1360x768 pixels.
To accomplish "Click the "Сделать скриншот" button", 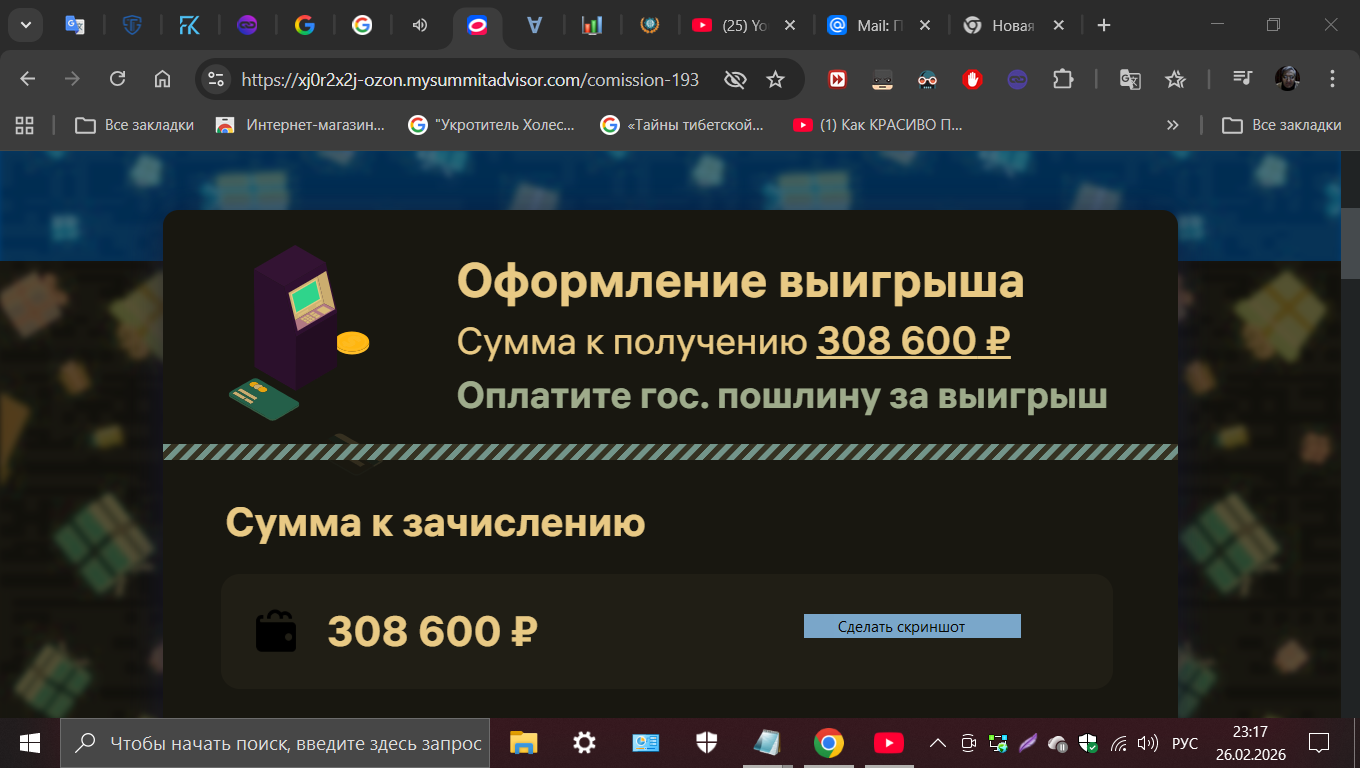I will [x=912, y=626].
